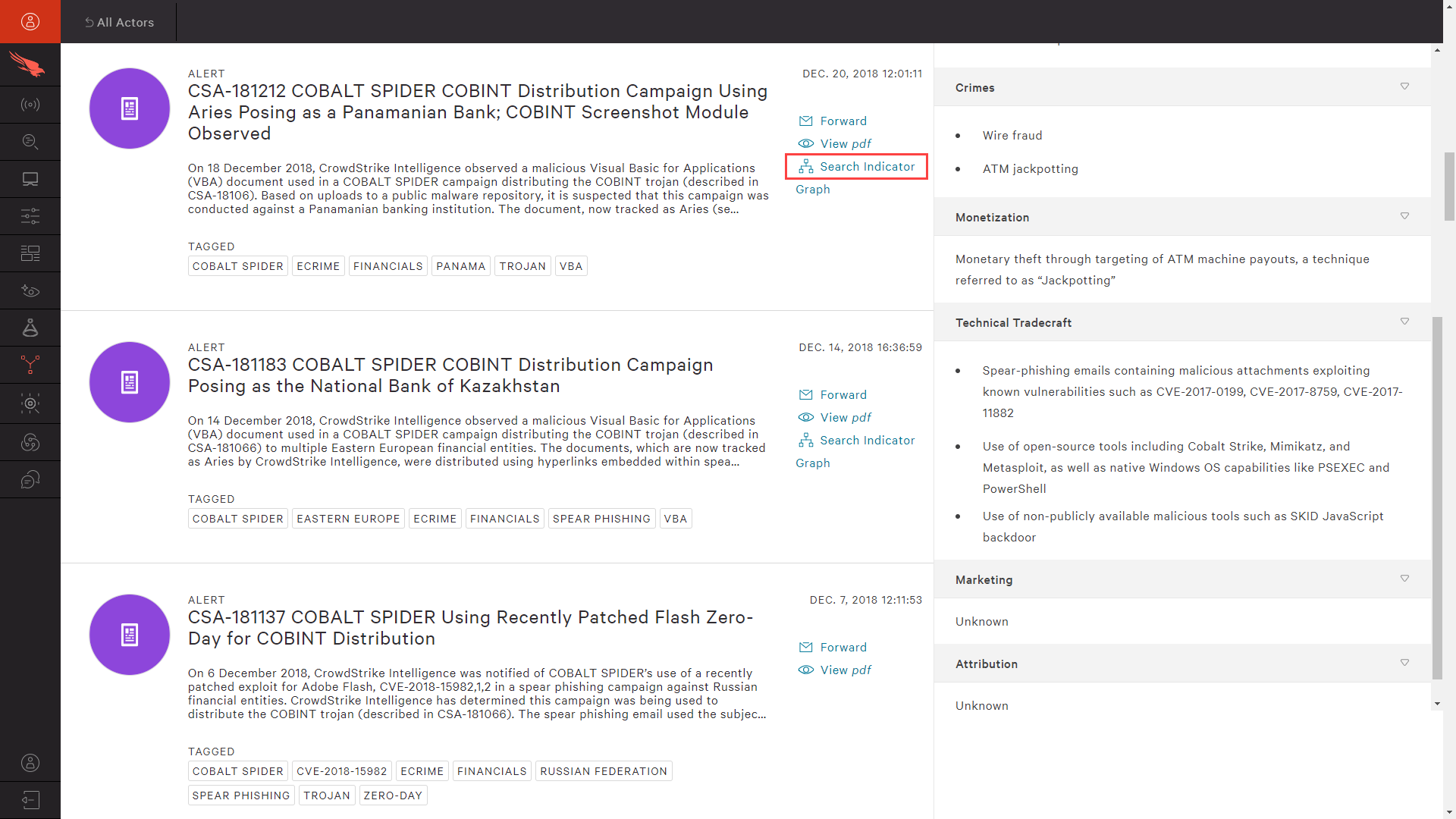Open the swirl-shaped sidebar icon
1456x819 pixels.
[30, 442]
